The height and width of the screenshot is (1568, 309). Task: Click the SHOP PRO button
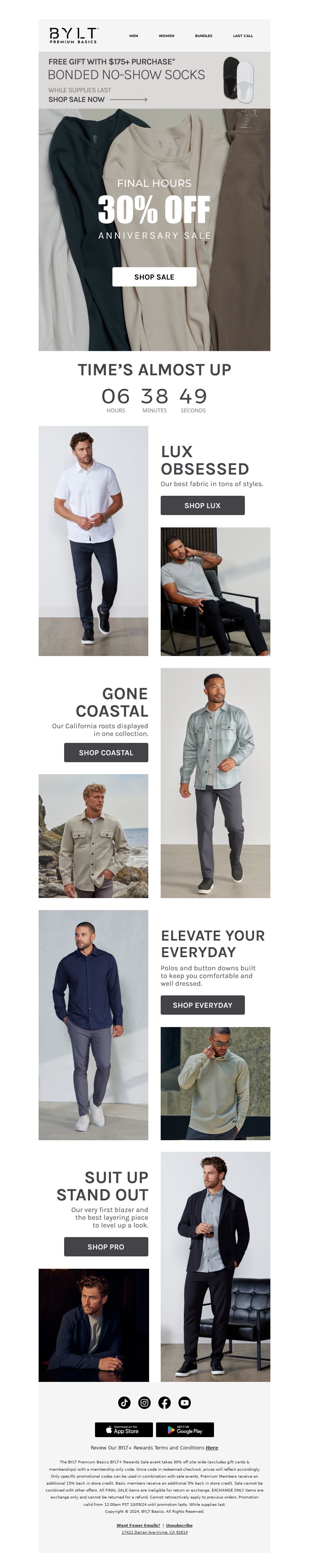click(106, 1247)
